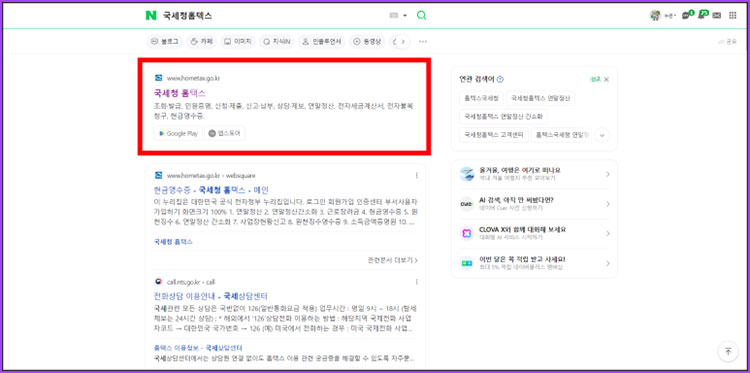Click the call.nts.go.kr › call URL text

190,282
